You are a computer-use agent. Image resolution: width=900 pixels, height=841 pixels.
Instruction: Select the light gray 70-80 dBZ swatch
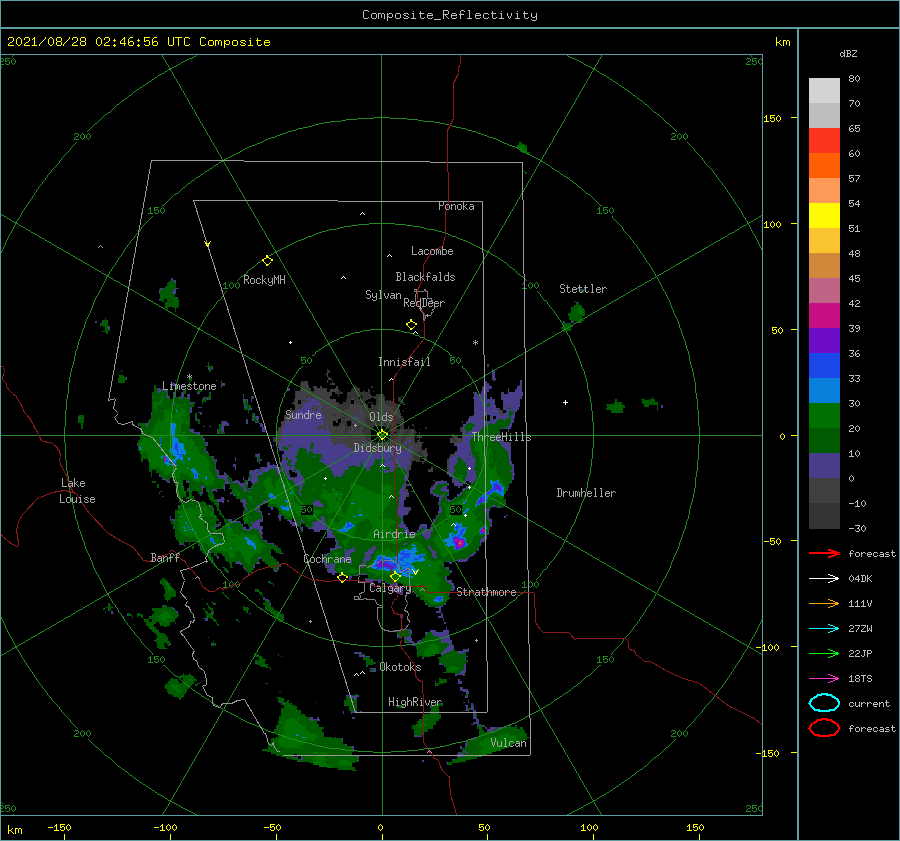824,91
